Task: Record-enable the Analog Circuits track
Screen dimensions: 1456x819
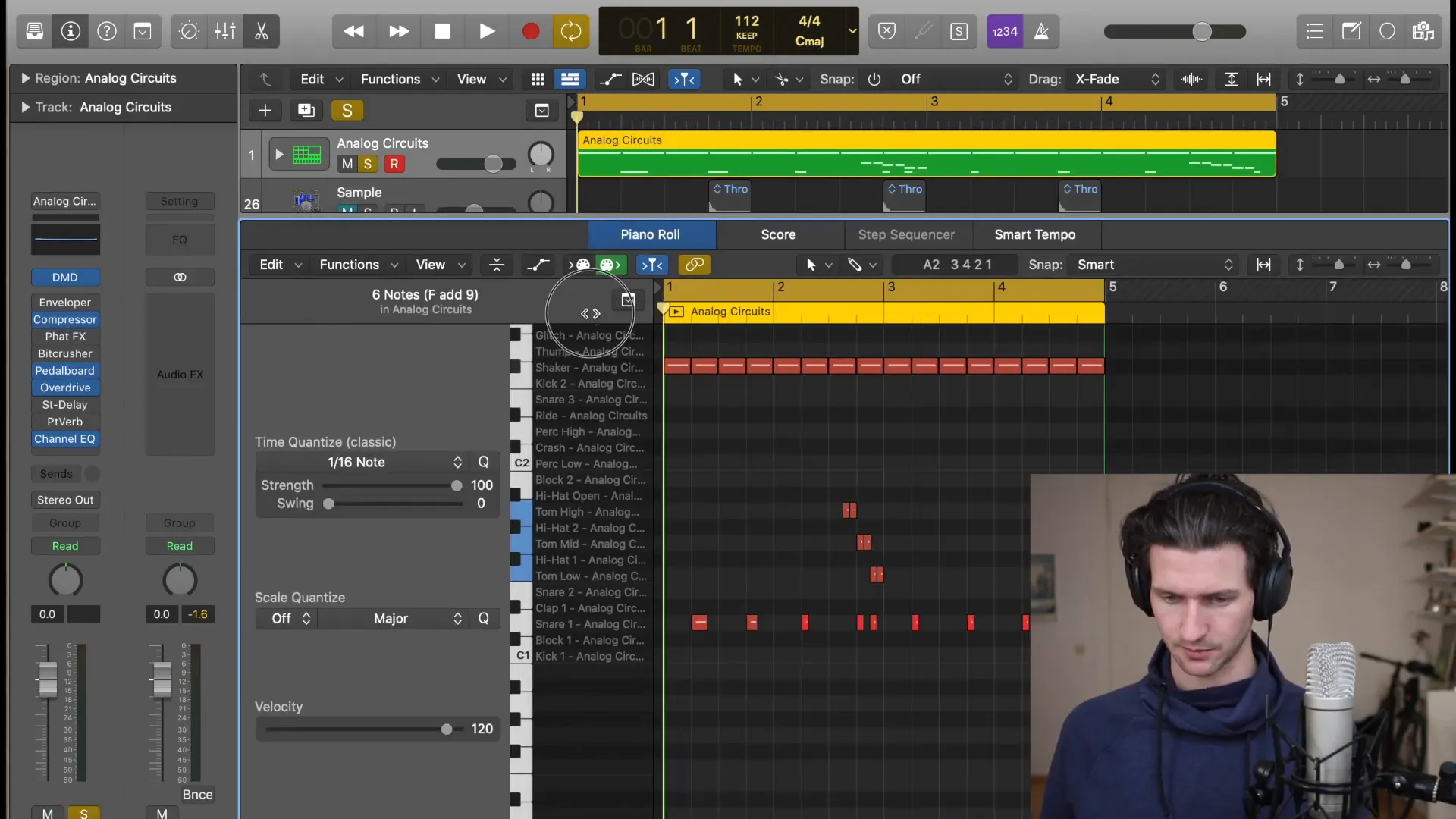Action: point(394,164)
